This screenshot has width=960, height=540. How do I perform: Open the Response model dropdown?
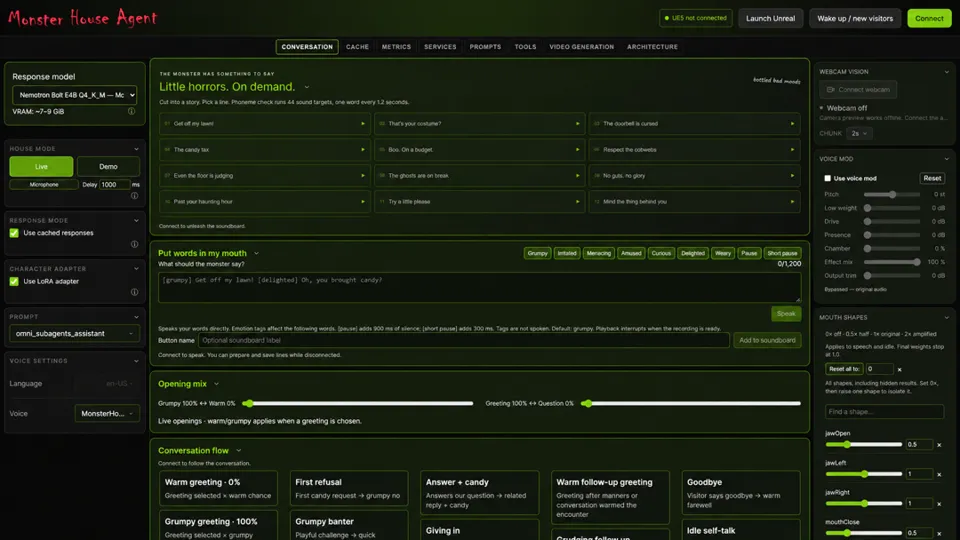pyautogui.click(x=75, y=95)
